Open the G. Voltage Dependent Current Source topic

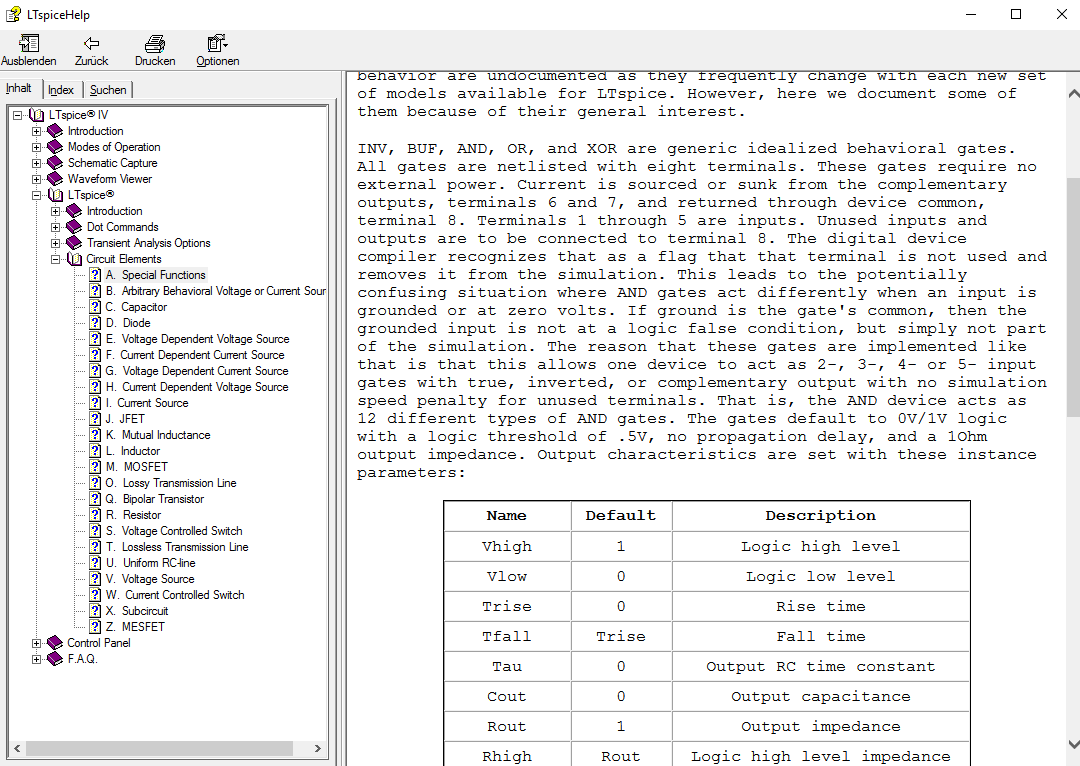197,371
